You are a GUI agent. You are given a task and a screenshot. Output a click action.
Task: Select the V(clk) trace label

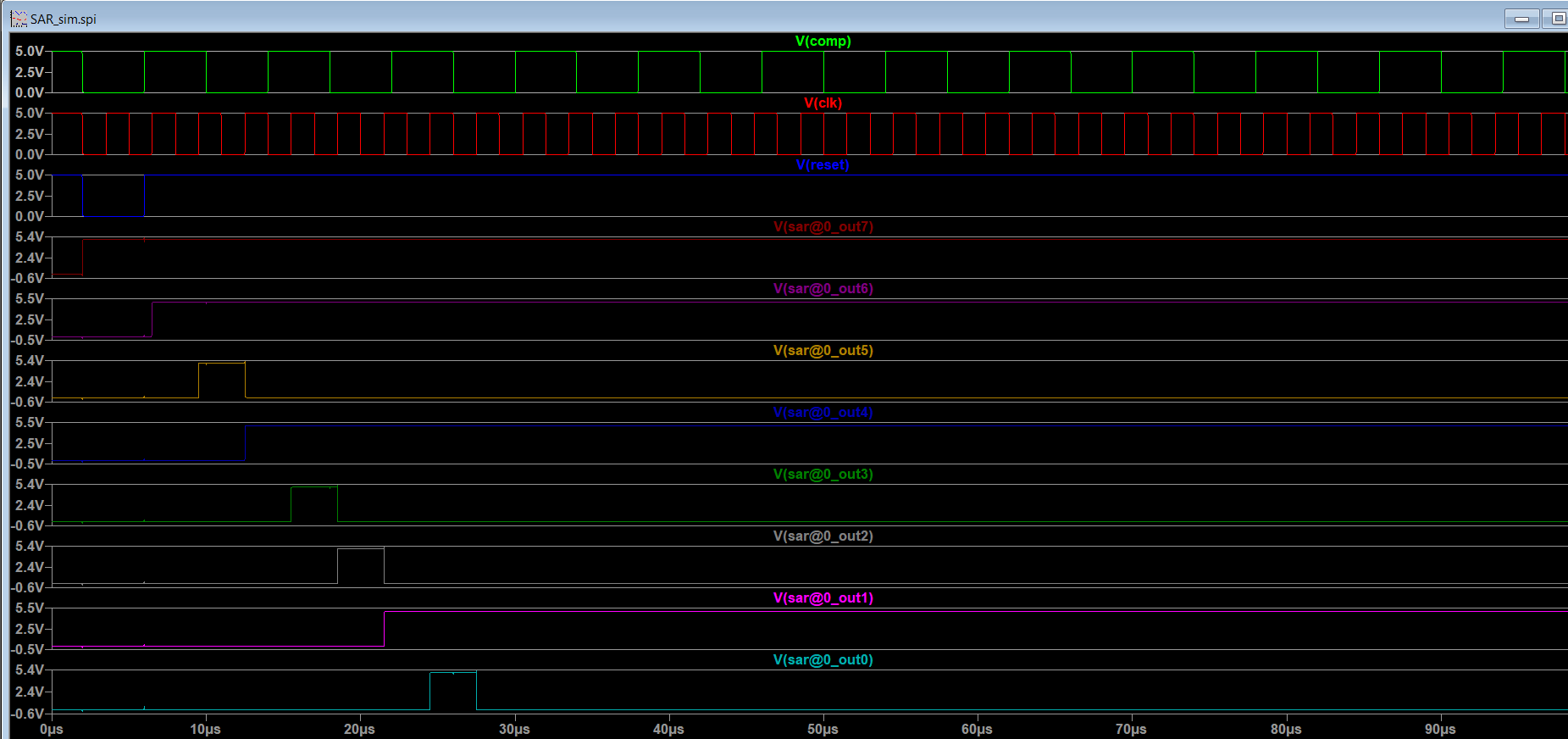pos(823,103)
